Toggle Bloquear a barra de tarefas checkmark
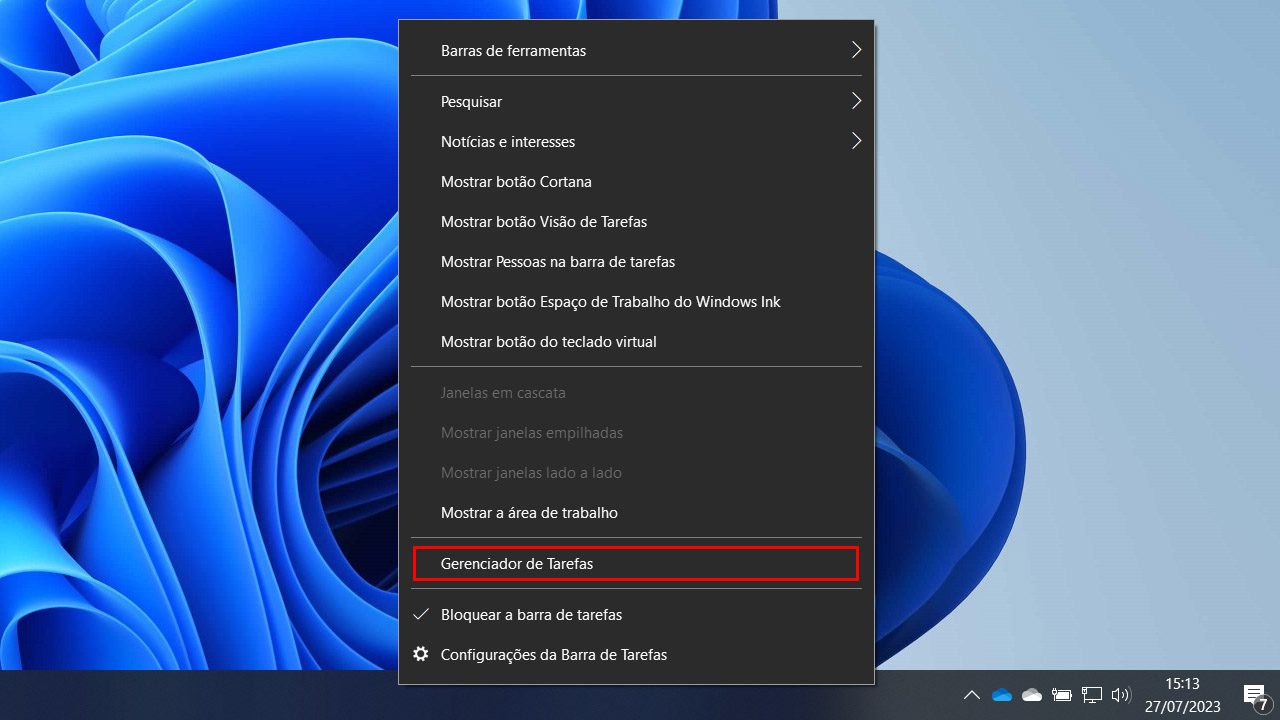This screenshot has width=1280, height=720. point(636,615)
